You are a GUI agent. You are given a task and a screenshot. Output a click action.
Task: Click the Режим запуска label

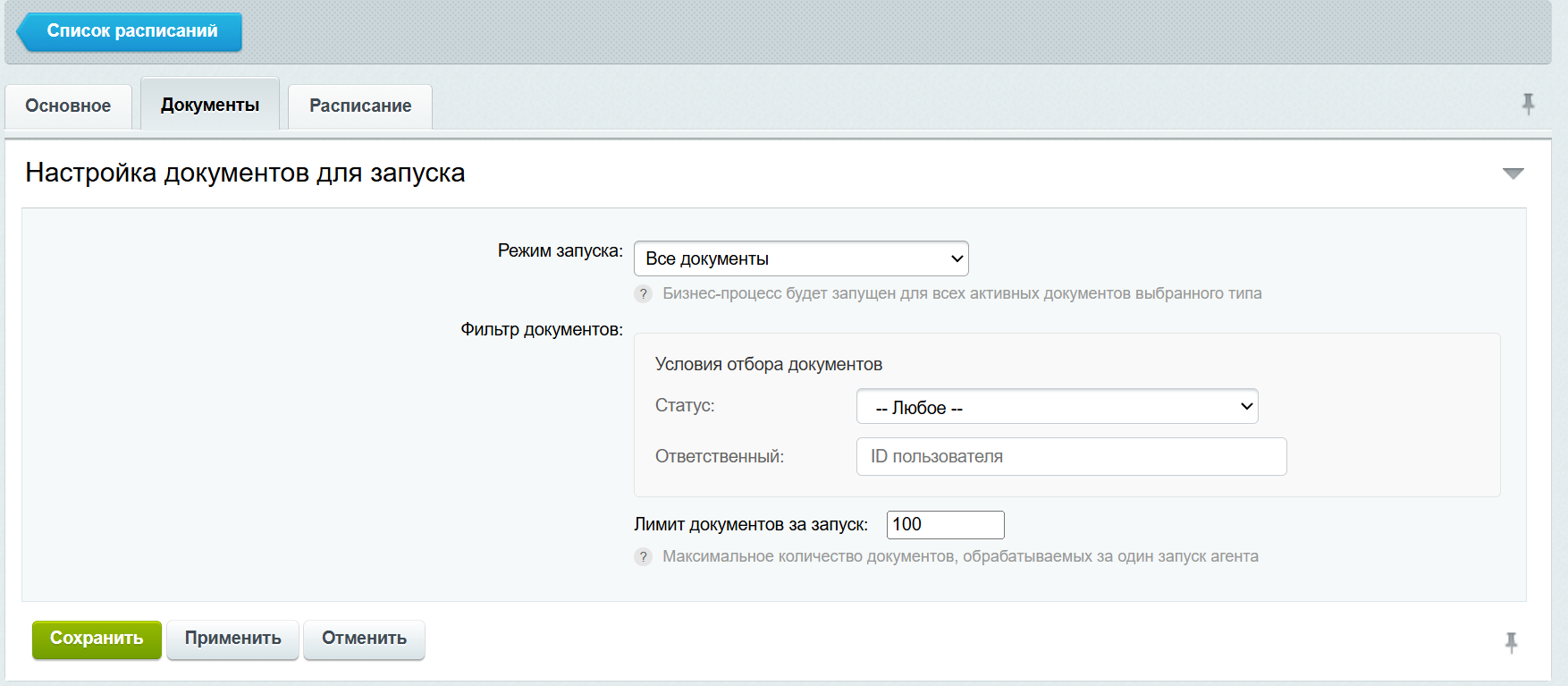pyautogui.click(x=560, y=251)
